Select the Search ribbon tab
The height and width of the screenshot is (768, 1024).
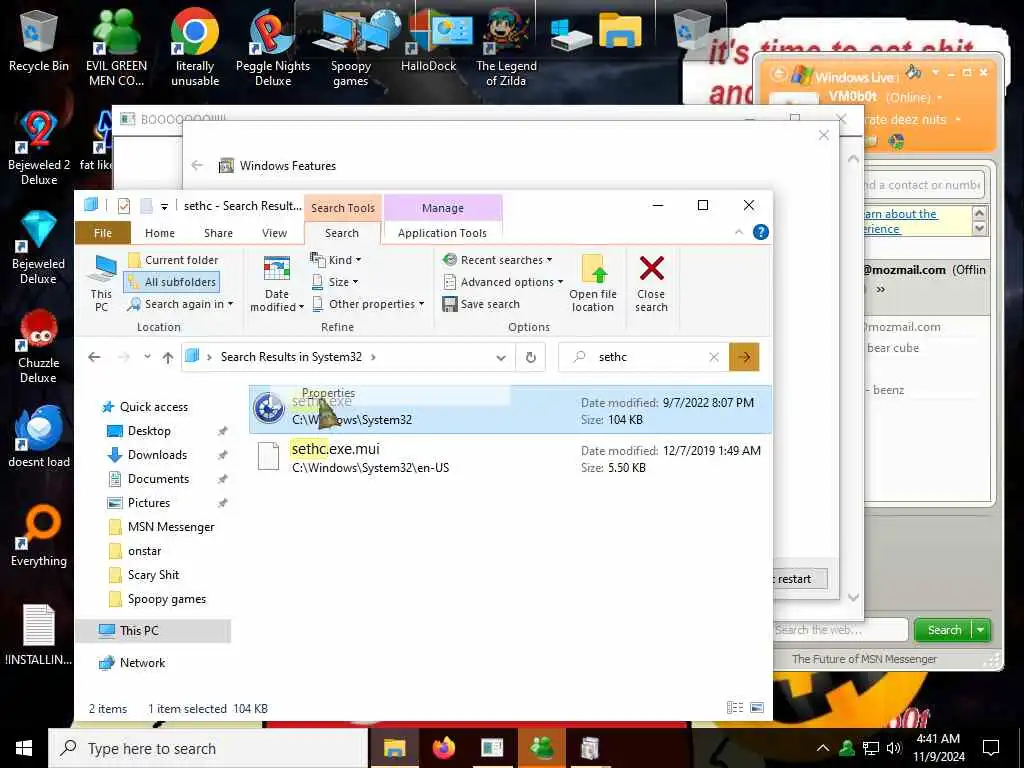coord(342,233)
